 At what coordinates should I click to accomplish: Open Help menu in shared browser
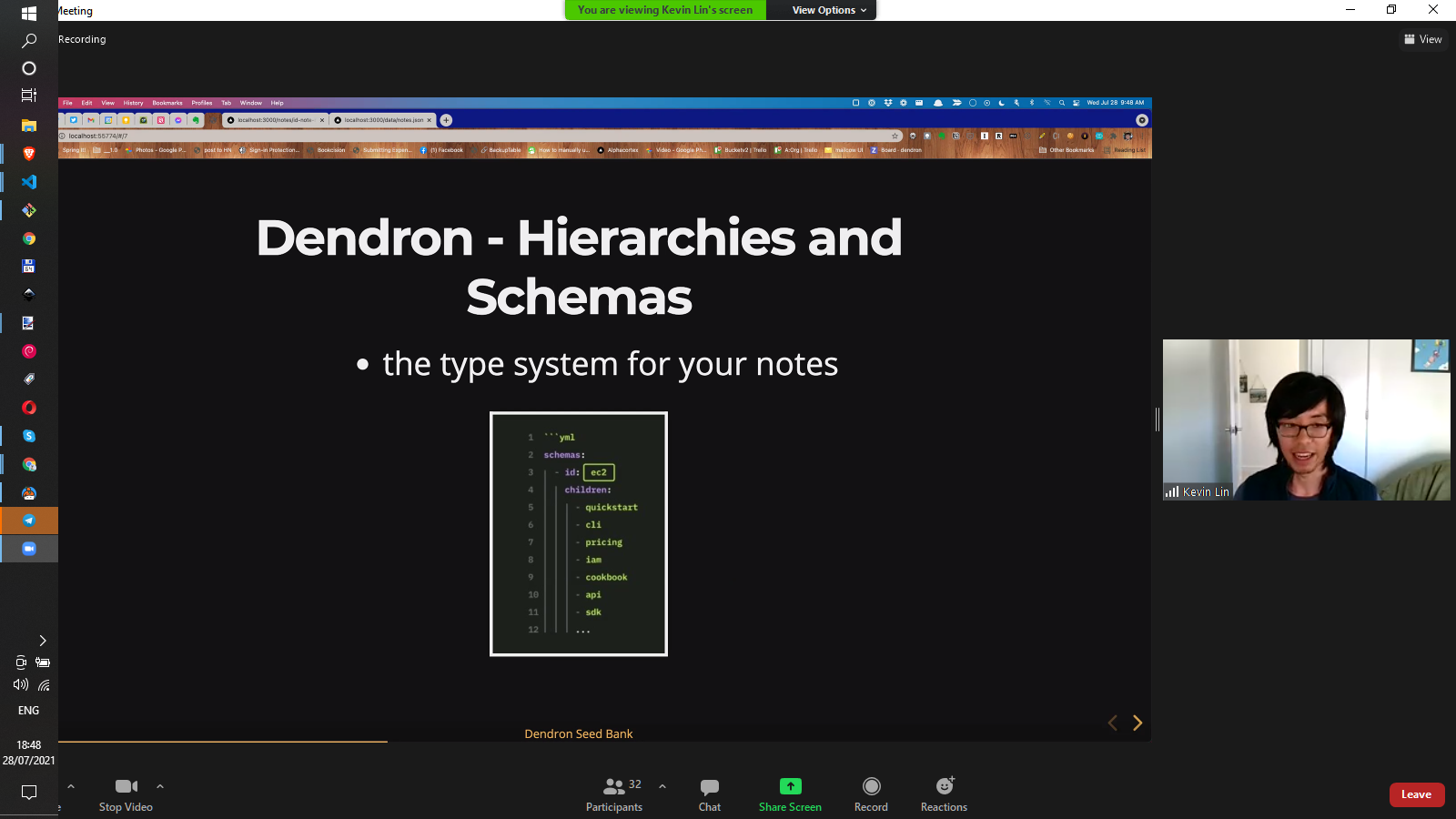point(277,103)
